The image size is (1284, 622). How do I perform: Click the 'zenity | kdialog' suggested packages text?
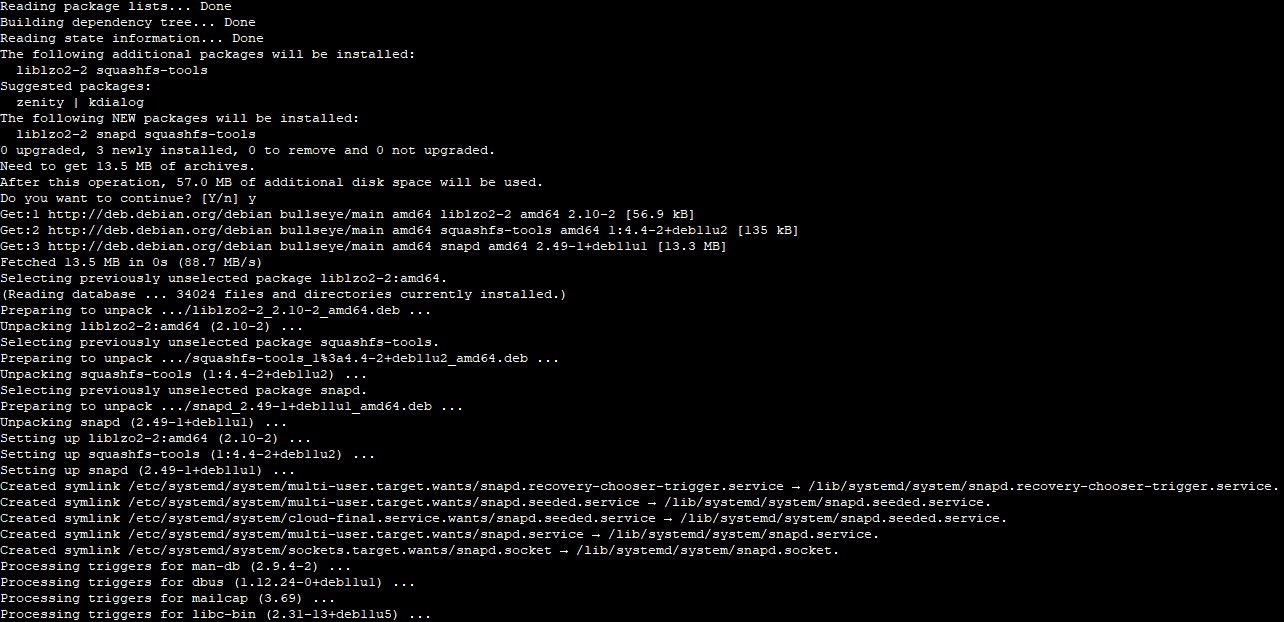[x=80, y=102]
